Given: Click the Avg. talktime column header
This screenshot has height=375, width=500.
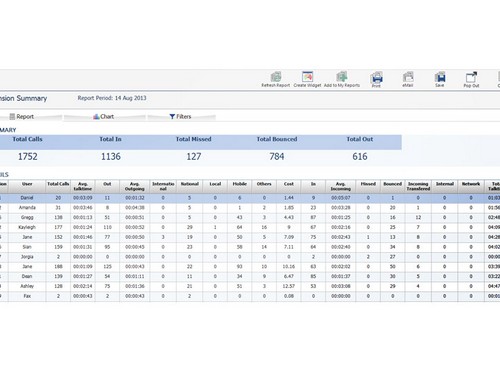Looking at the screenshot, I should (83, 186).
